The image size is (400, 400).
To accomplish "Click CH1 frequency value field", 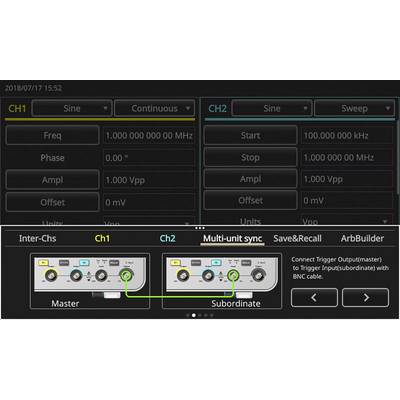I will (149, 135).
